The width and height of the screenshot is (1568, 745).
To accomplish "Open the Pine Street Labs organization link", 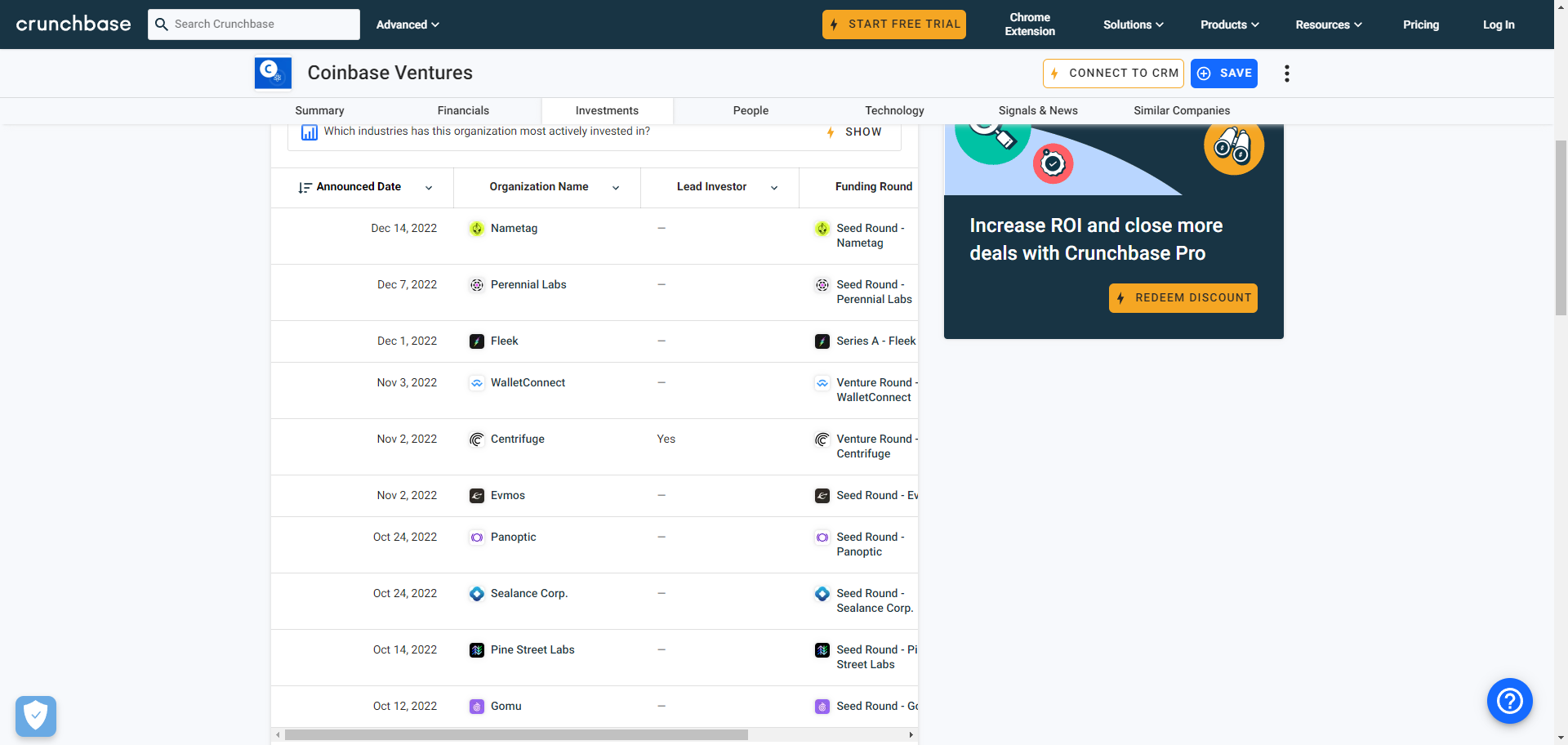I will click(x=532, y=650).
